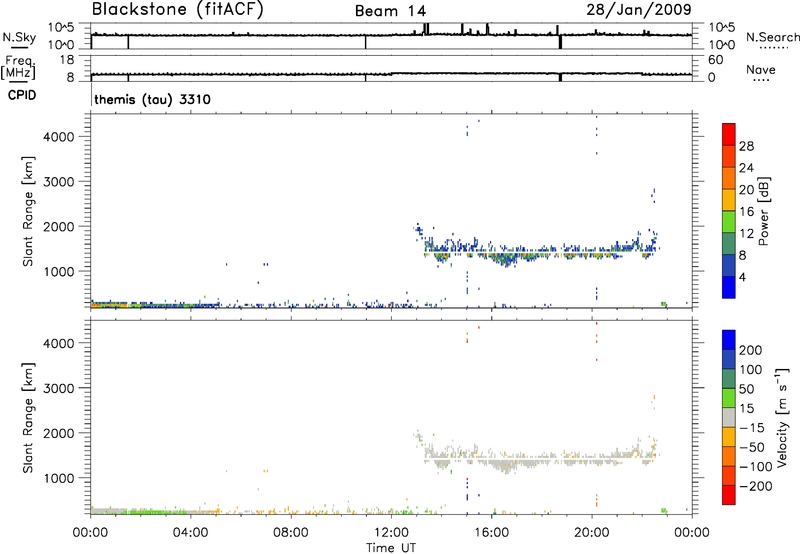
Task: Select 'Slant Range [km]' label of velocity panel
Action: [x=28, y=418]
